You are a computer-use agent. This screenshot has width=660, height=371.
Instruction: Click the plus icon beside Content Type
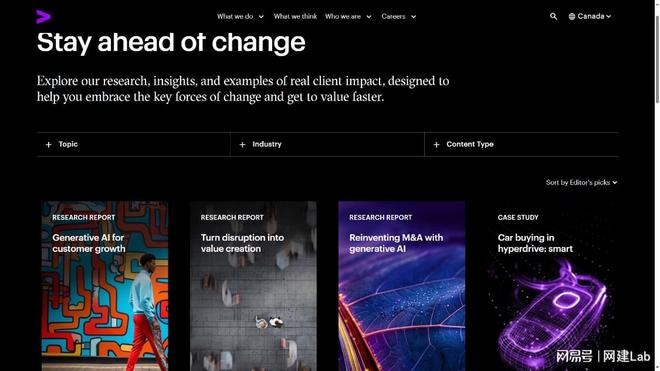(436, 144)
